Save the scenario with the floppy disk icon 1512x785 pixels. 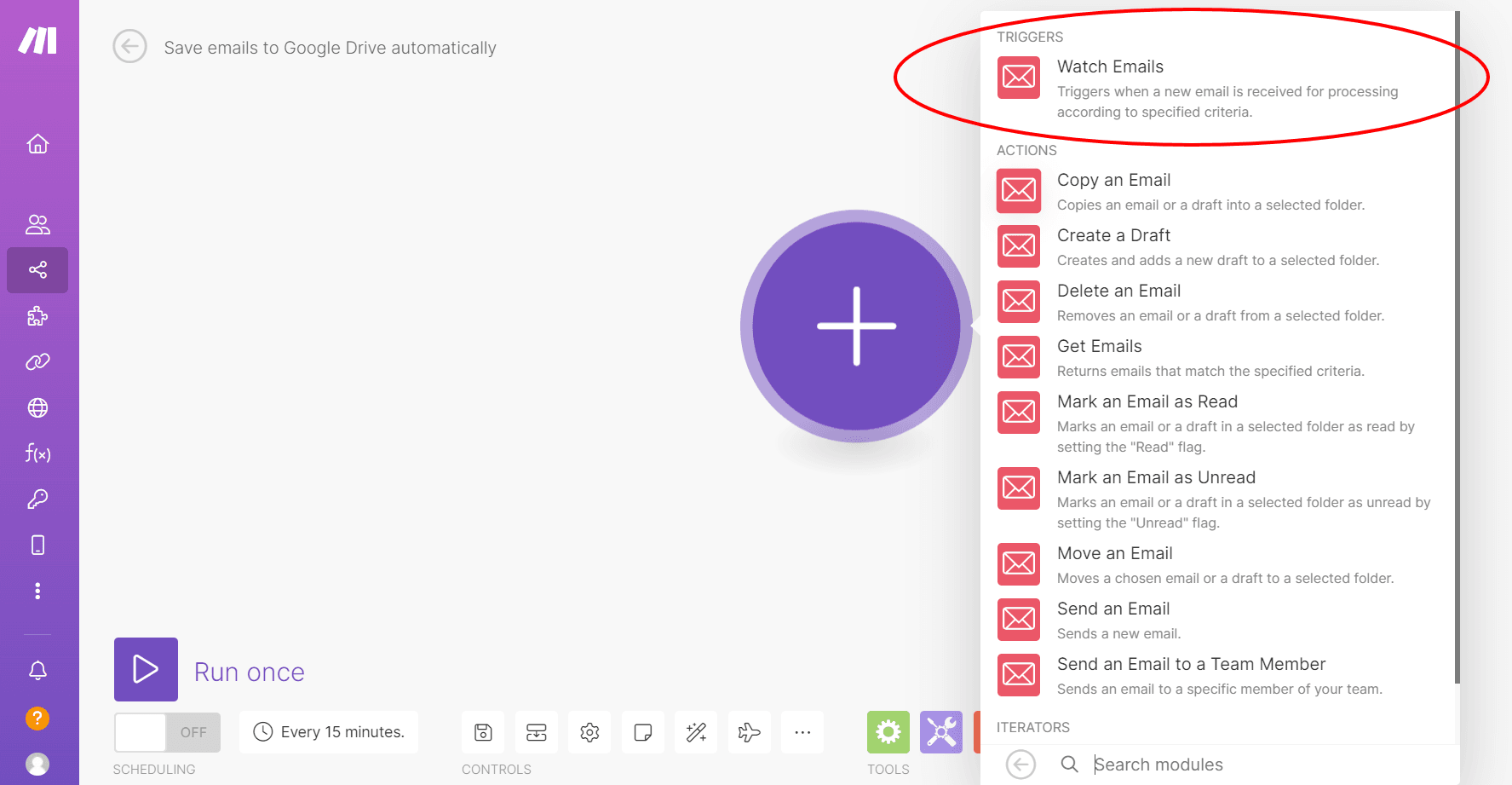(482, 731)
